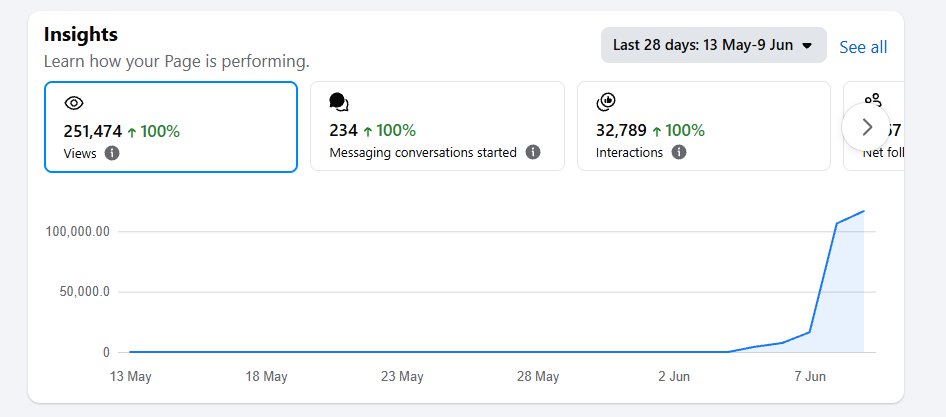Screen dimensions: 946x417
Task: Click the people icon on followers card
Action: coord(873,100)
